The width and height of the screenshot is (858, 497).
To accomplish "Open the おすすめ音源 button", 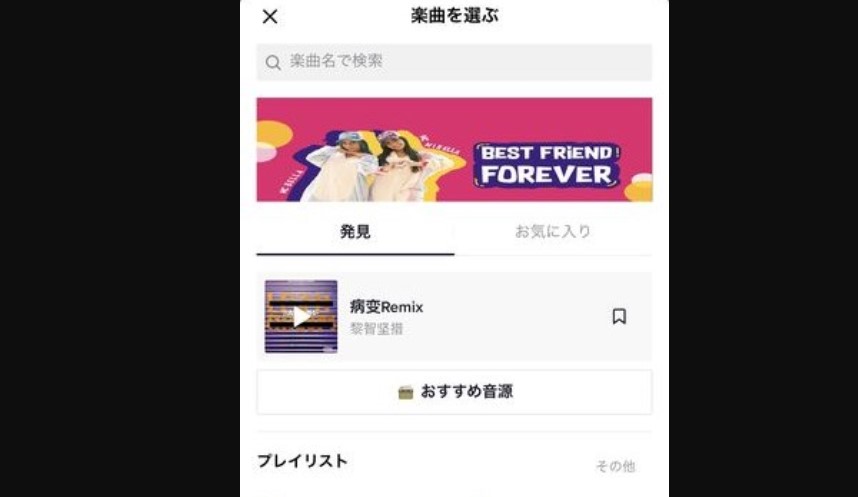I will coord(454,392).
